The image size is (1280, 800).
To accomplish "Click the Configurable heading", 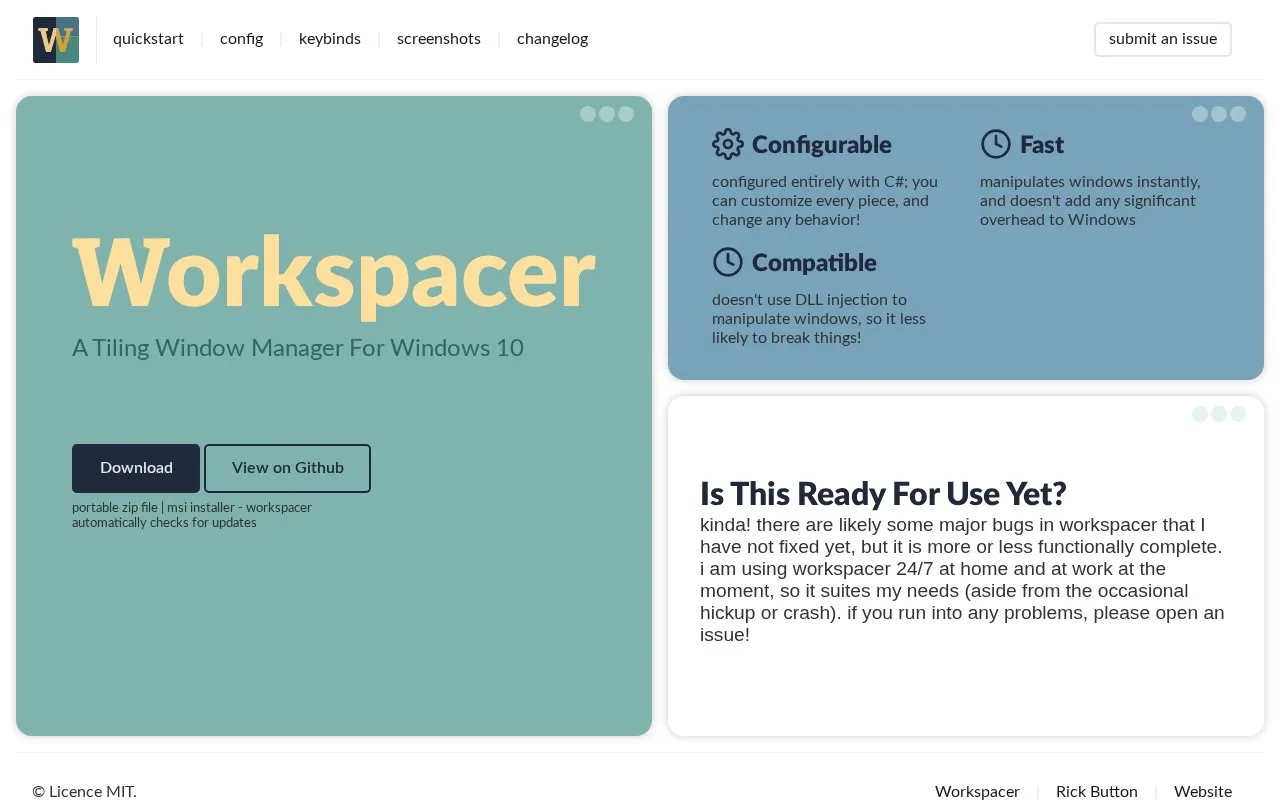I will (x=822, y=144).
